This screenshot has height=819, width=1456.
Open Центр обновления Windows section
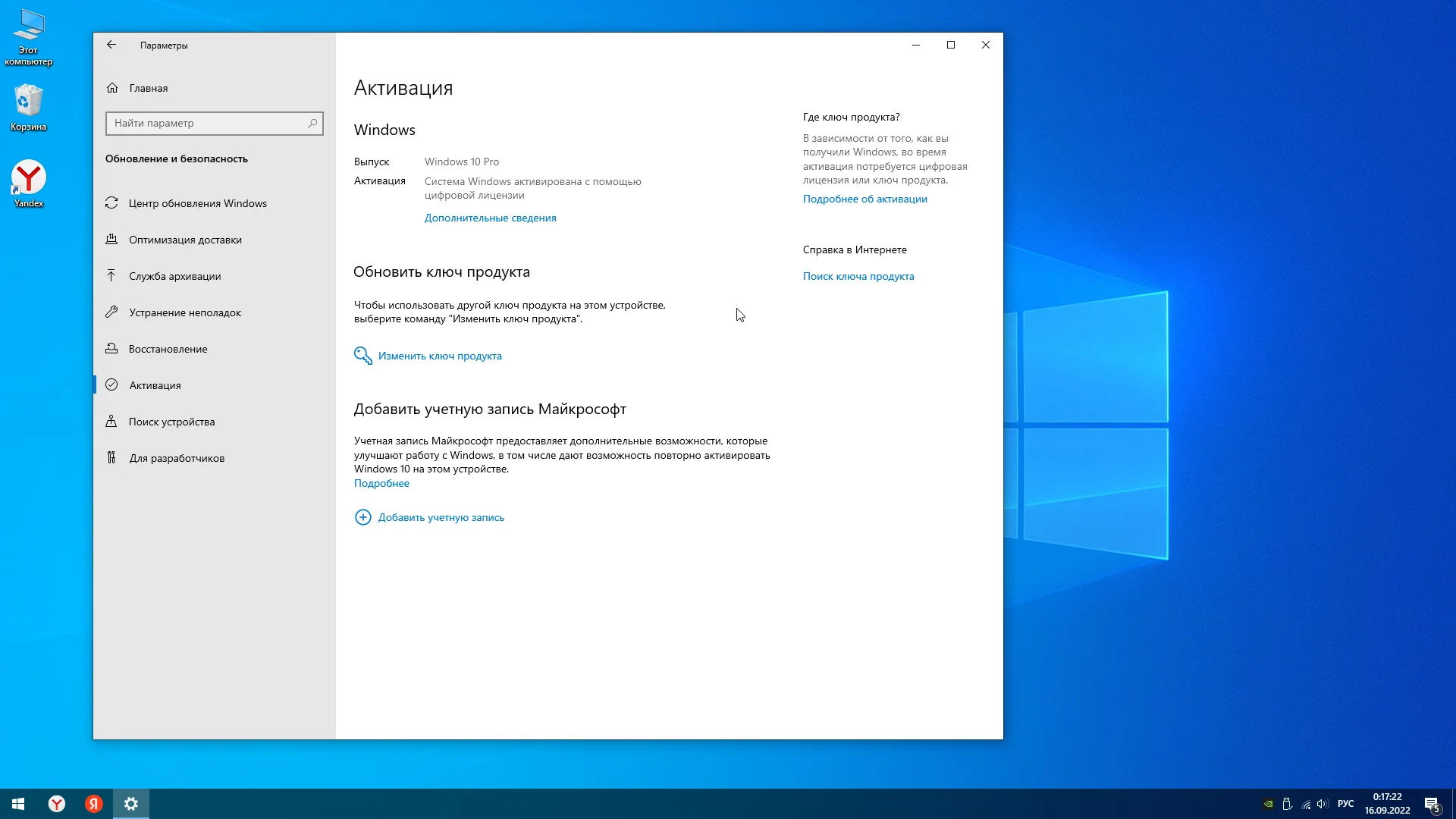click(197, 203)
